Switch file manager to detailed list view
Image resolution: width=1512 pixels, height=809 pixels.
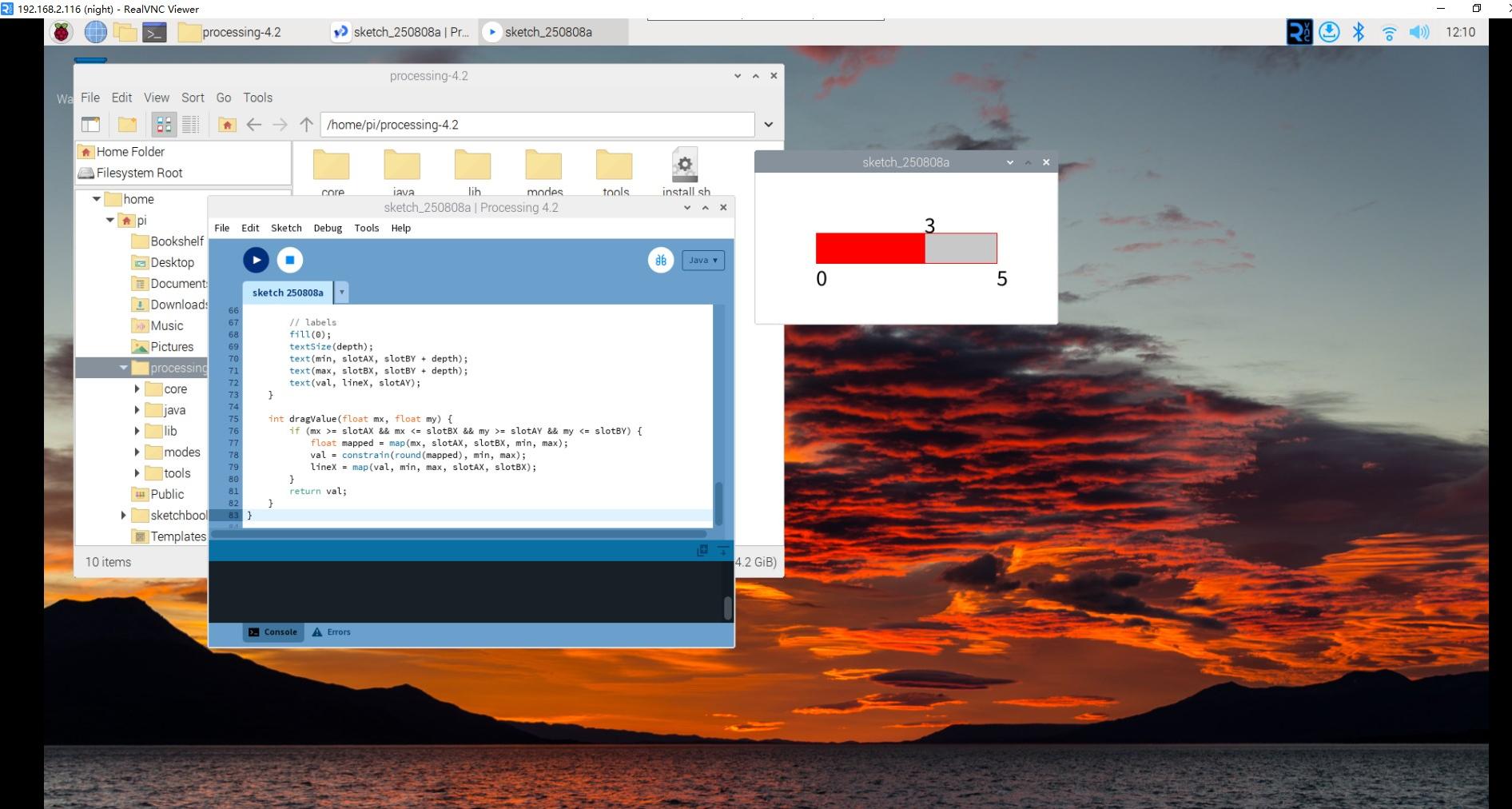(190, 125)
